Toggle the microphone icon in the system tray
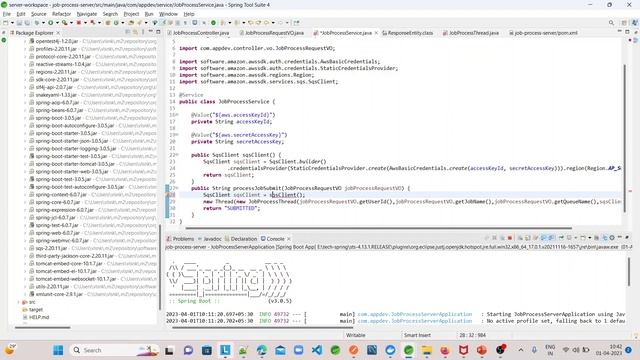Screen dimensions: 640x360 [x=534, y=350]
